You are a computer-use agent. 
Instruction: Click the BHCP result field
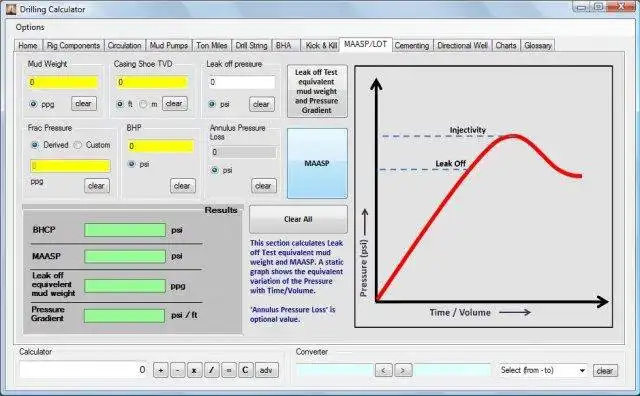pos(125,230)
